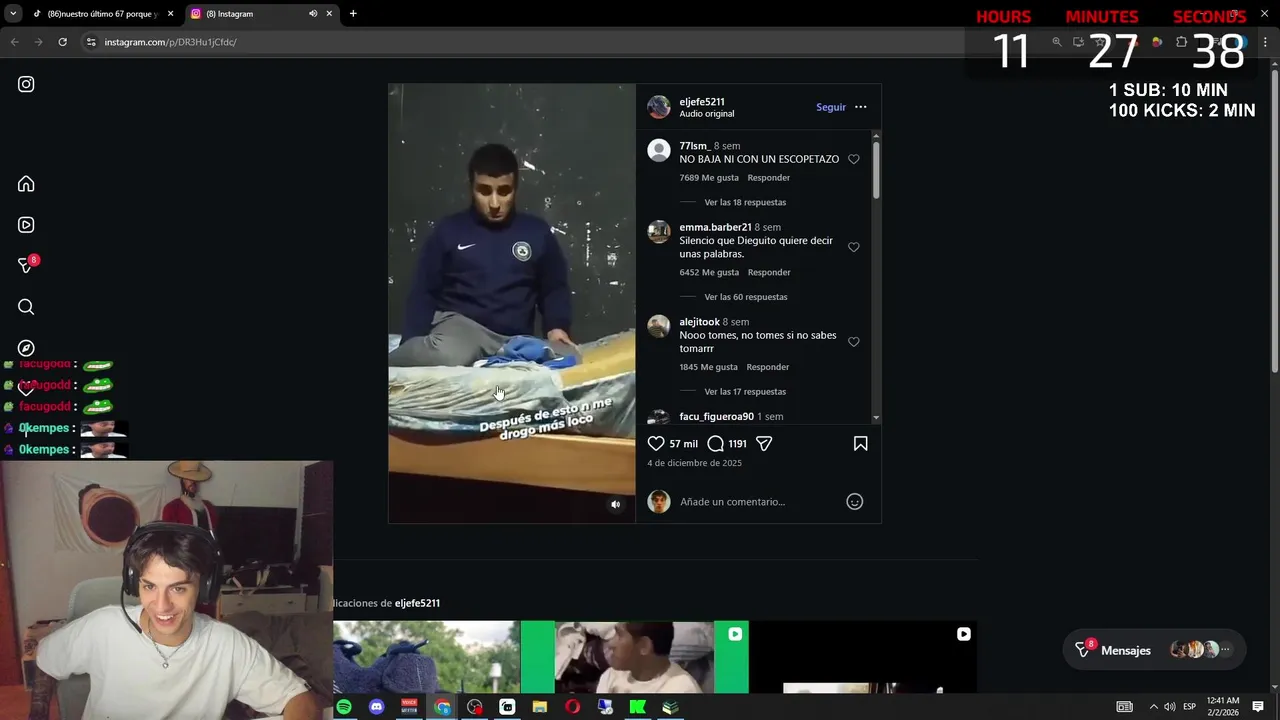Image resolution: width=1280 pixels, height=720 pixels.
Task: Open Spotify from taskbar
Action: point(344,707)
